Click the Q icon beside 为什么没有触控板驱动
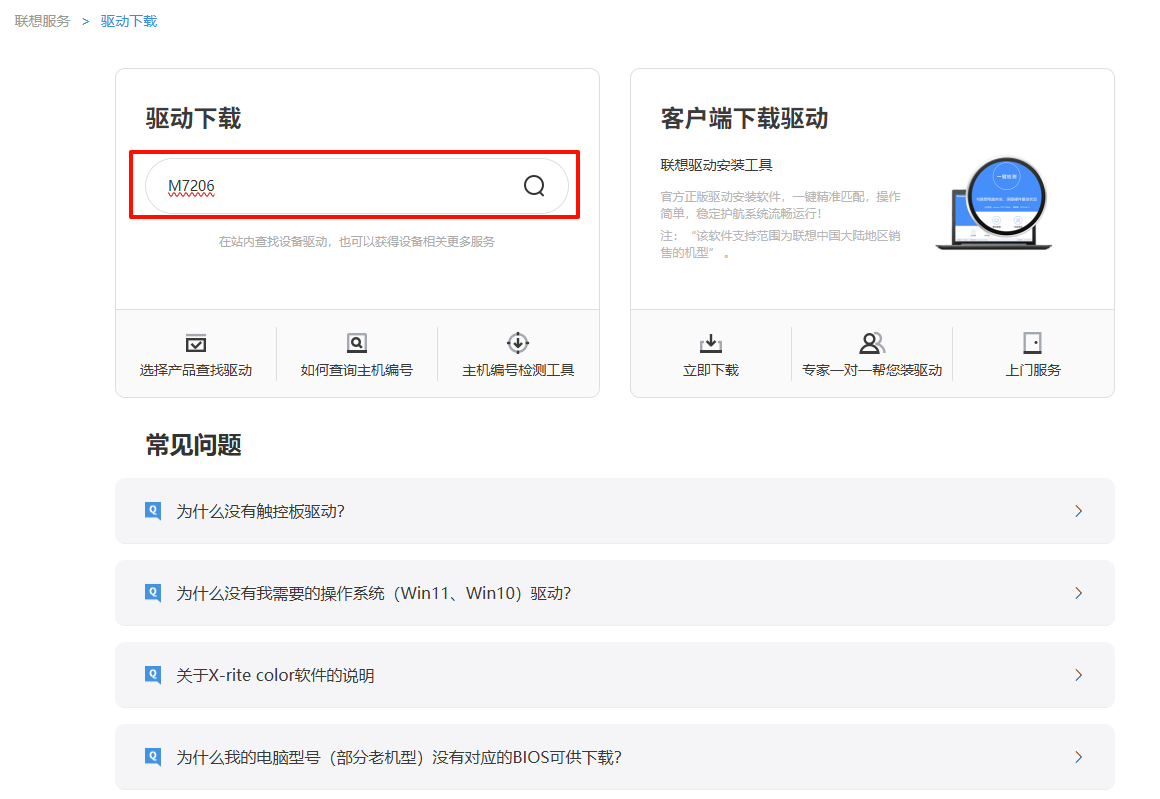Image resolution: width=1160 pixels, height=799 pixels. [x=152, y=510]
